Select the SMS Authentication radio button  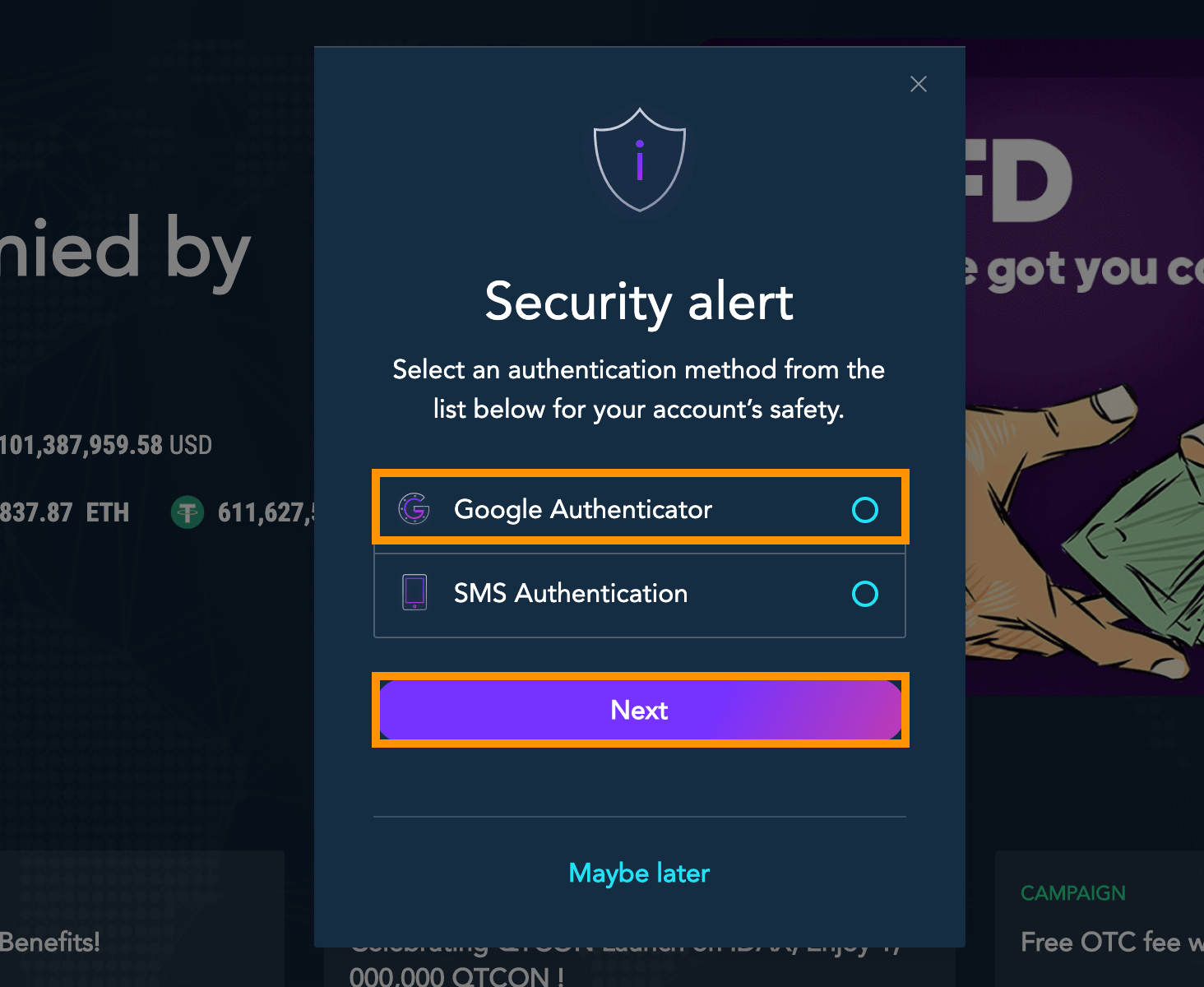tap(864, 594)
